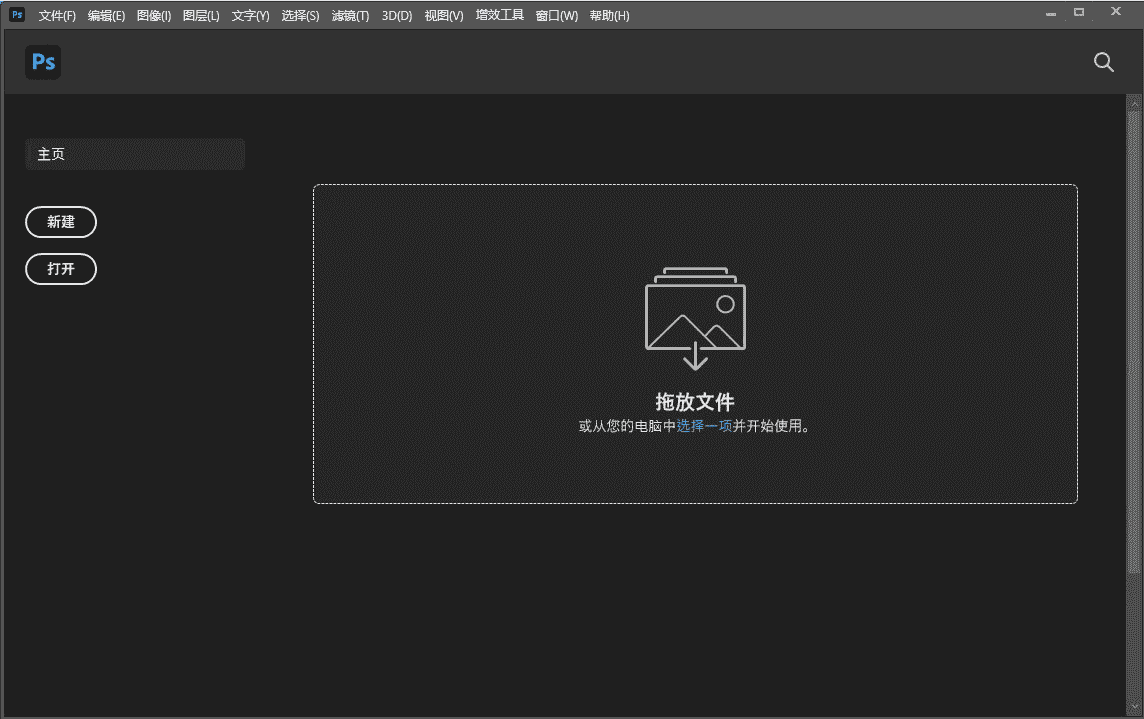Open the 文件(F) menu
1144x719 pixels.
click(57, 16)
